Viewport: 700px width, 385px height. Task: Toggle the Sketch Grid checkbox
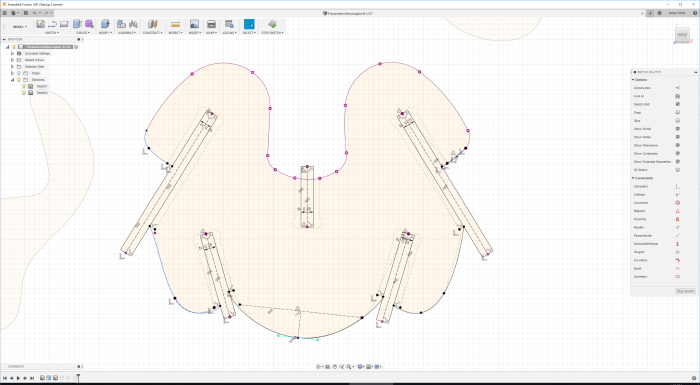click(x=677, y=104)
